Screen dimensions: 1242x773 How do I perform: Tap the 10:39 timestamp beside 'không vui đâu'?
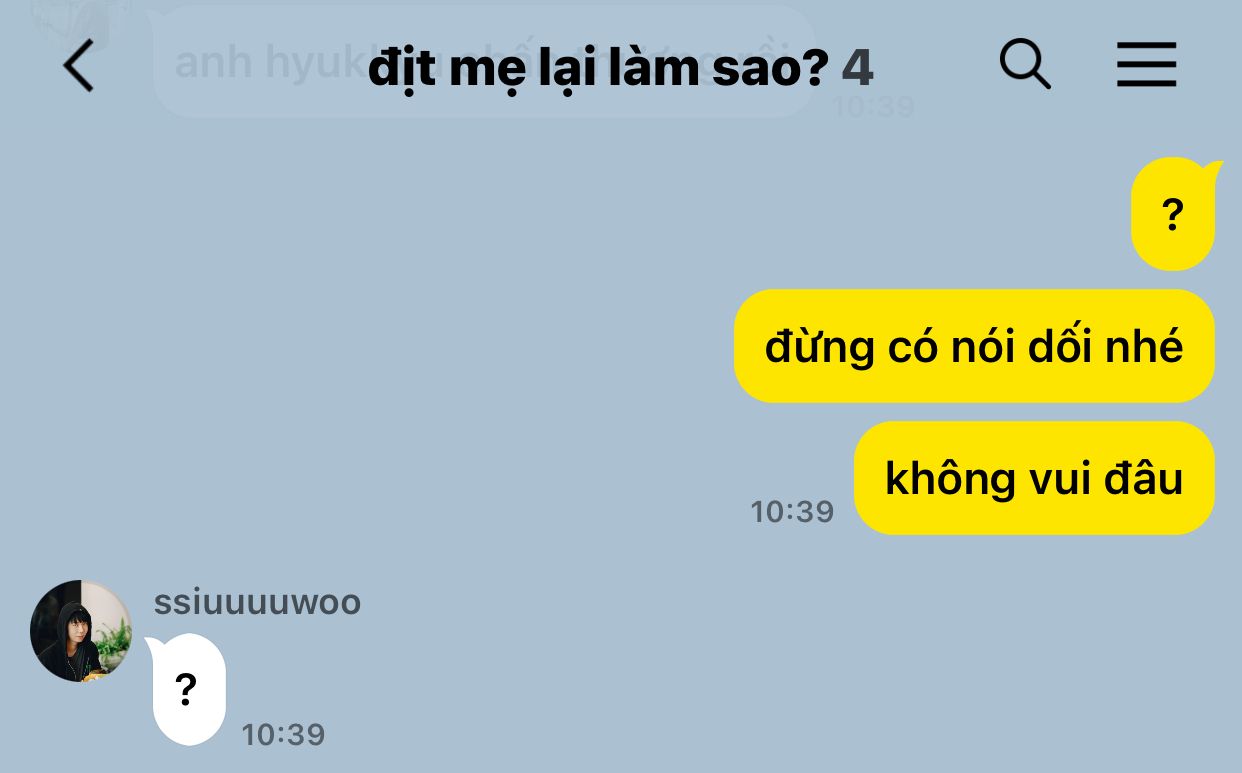coord(792,512)
